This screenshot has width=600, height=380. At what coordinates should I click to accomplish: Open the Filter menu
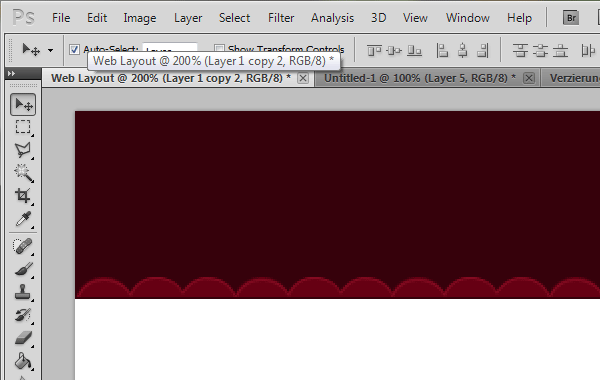(281, 18)
